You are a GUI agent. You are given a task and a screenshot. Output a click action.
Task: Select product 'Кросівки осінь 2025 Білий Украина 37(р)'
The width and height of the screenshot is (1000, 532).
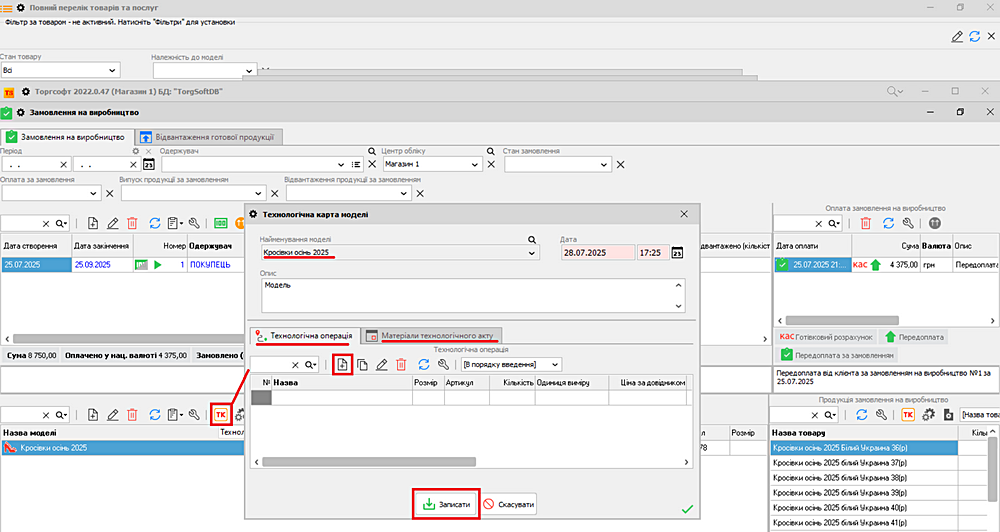[x=840, y=463]
